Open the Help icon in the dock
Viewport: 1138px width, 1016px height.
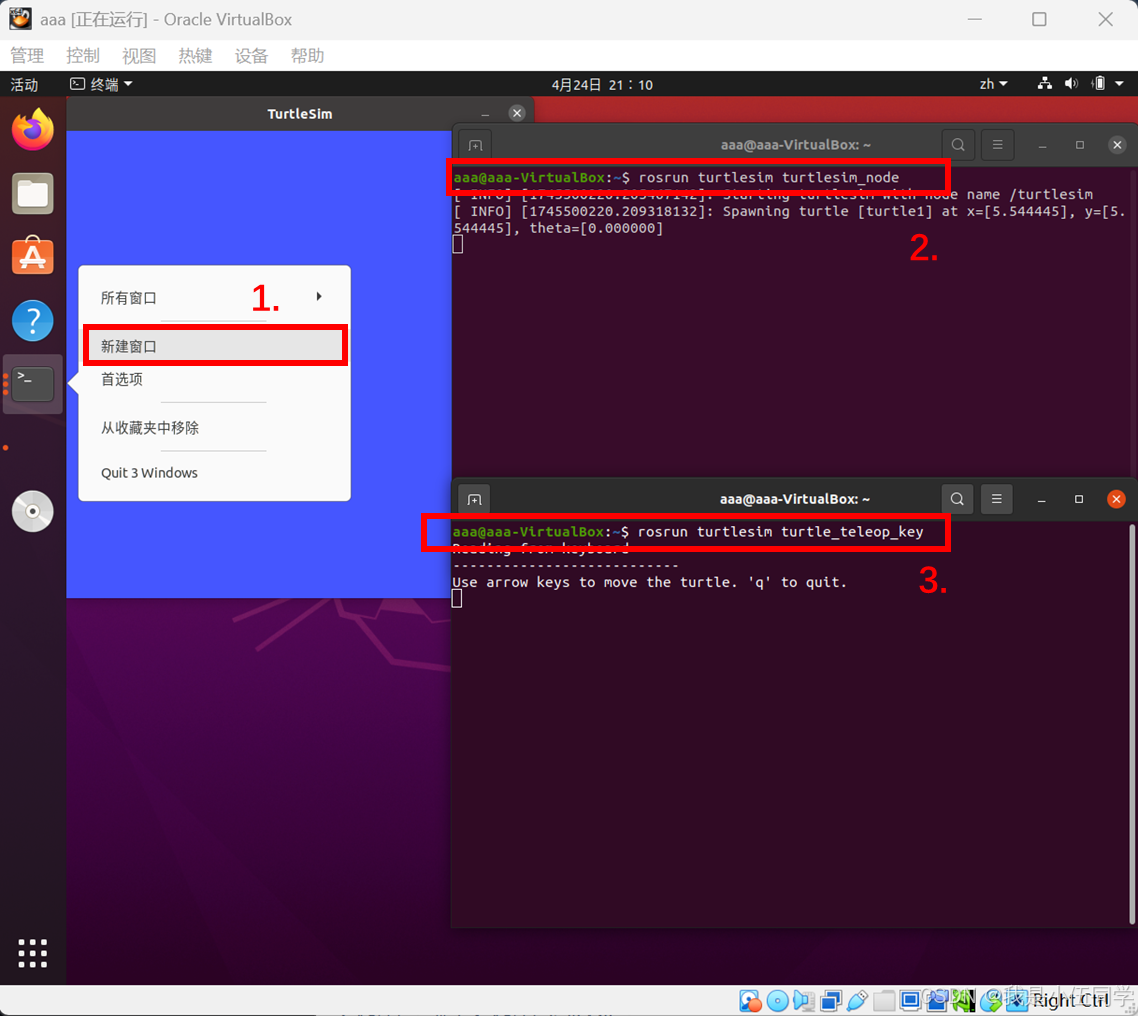tap(33, 320)
